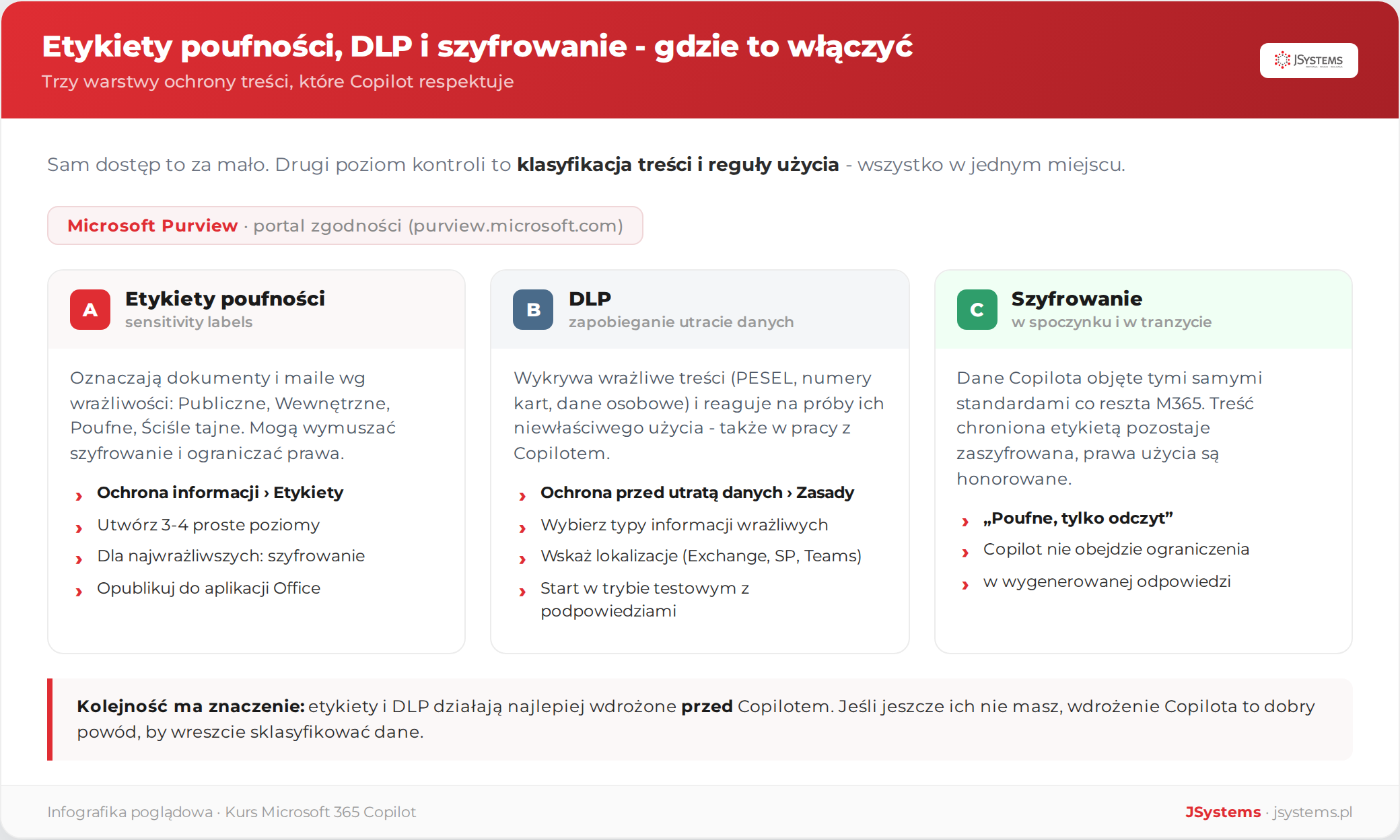
Task: Click the 'w spoczynku i w tranzycie' subtitle
Action: 1111,322
